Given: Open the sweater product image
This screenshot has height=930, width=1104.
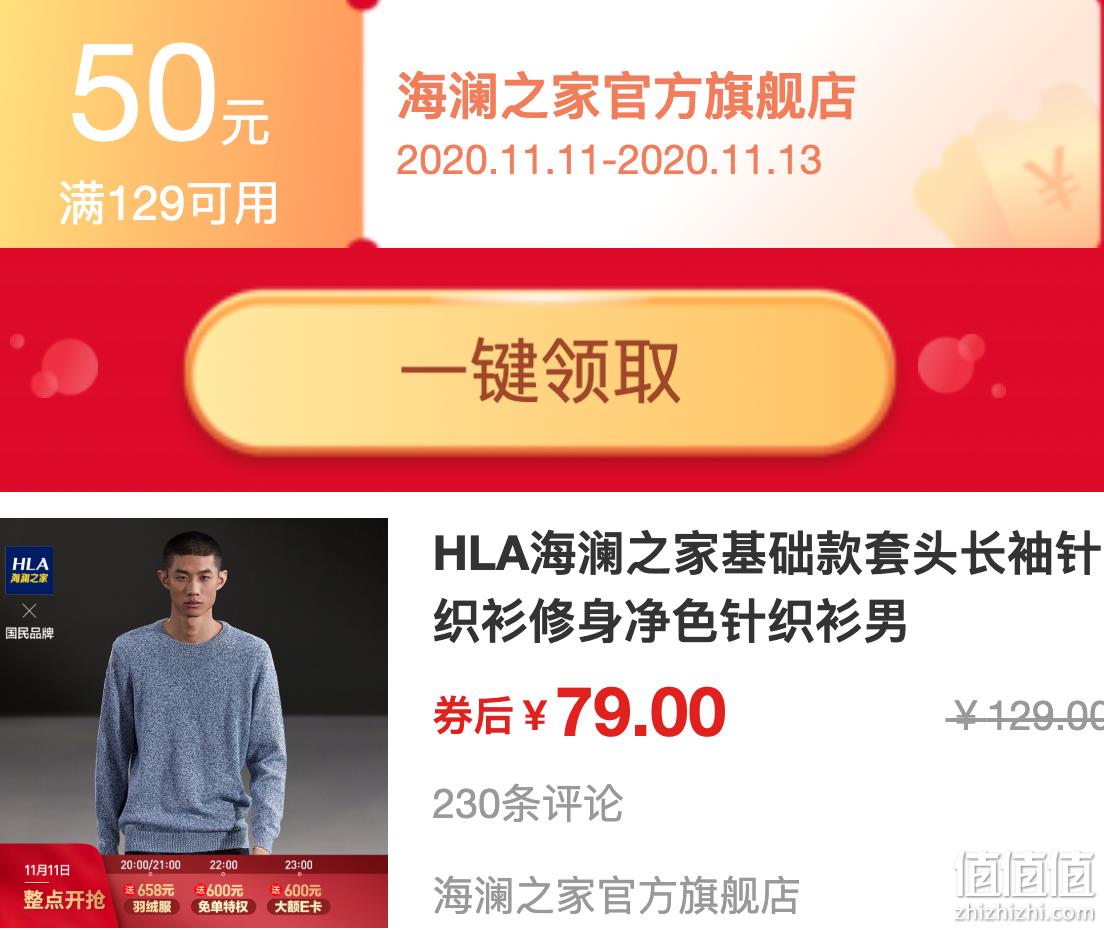Looking at the screenshot, I should pos(194,722).
